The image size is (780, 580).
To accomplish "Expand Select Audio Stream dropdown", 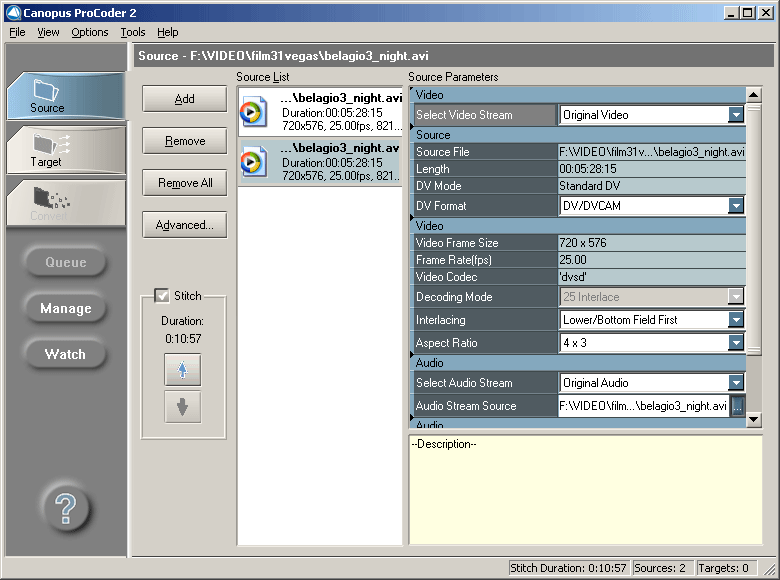I will (736, 383).
